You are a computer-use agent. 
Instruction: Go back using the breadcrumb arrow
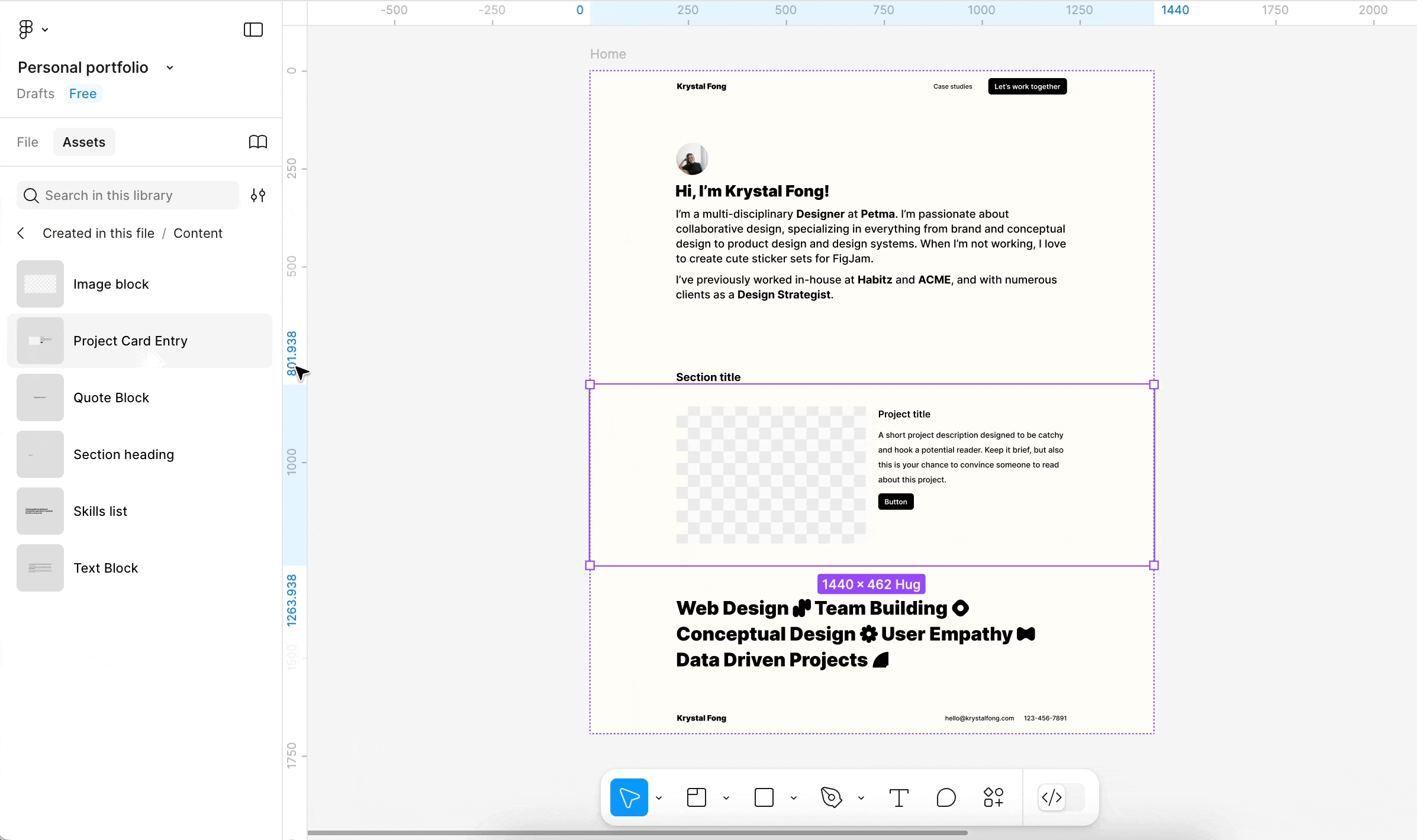[x=21, y=233]
